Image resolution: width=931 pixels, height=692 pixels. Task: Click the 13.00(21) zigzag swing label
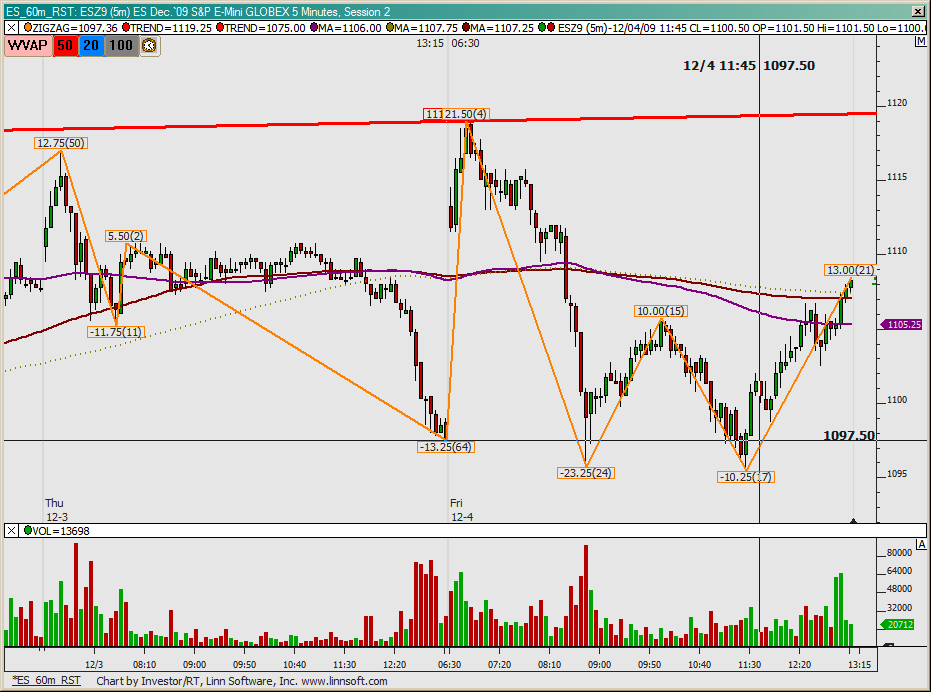850,270
